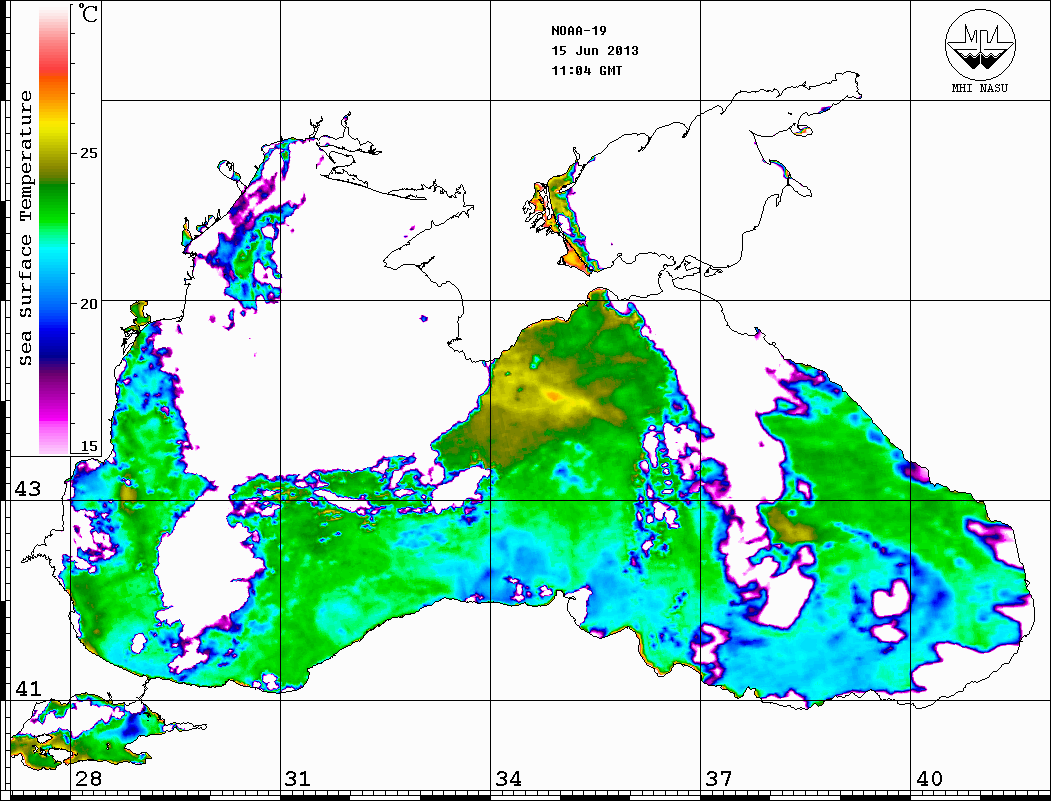Click longitude label 37

[x=719, y=778]
